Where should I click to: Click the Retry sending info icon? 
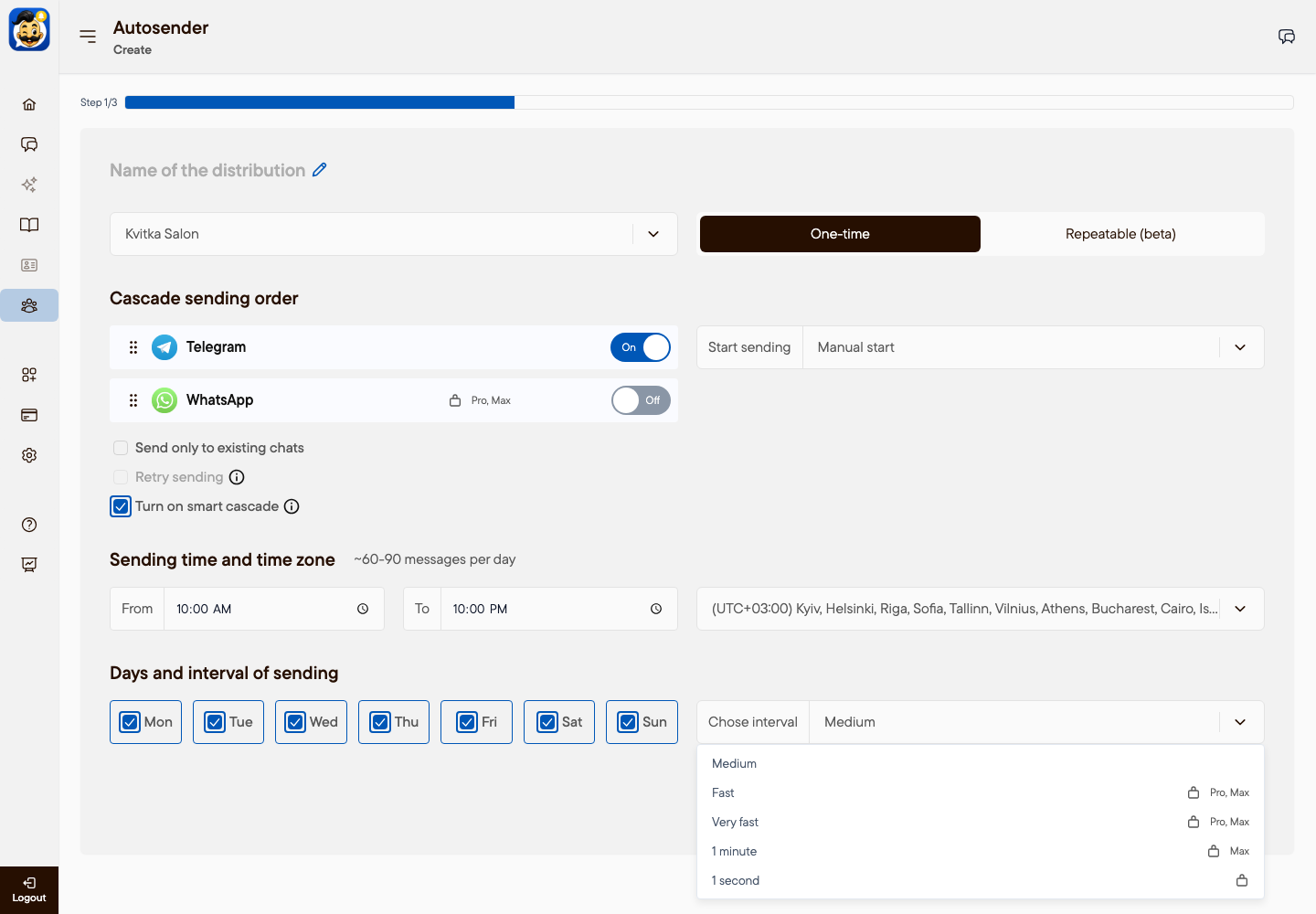point(237,477)
